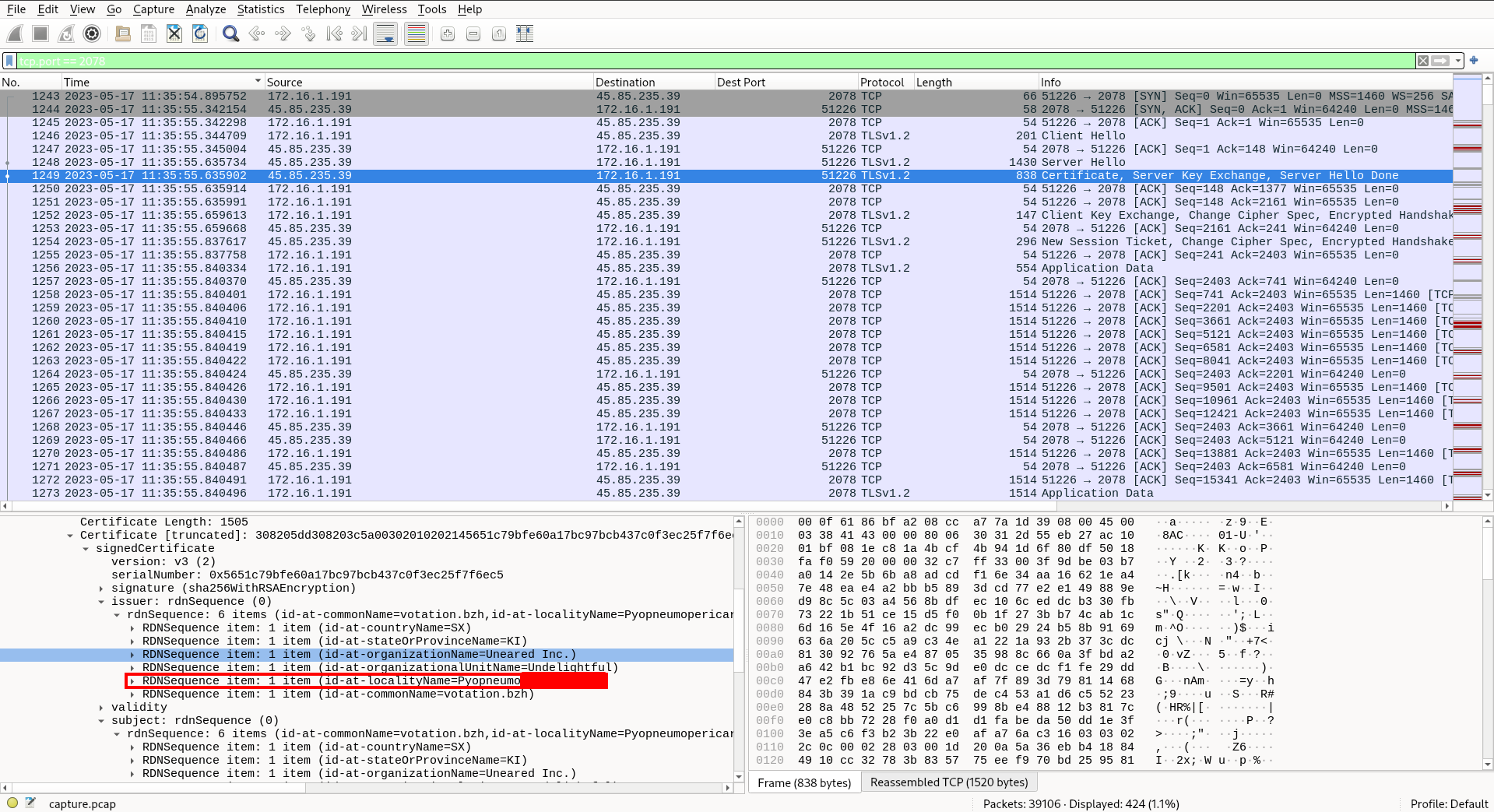Sort by the Protocol column header
The image size is (1494, 812).
coord(885,82)
